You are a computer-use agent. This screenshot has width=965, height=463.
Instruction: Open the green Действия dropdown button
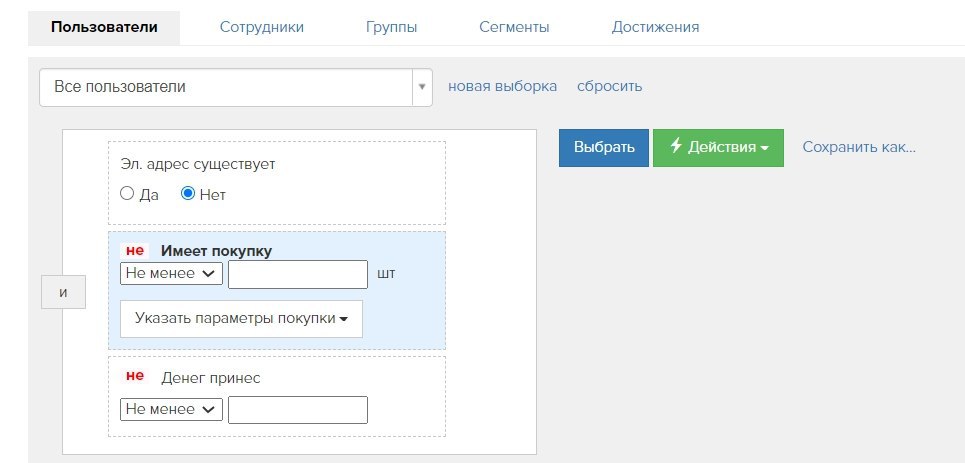pyautogui.click(x=718, y=148)
